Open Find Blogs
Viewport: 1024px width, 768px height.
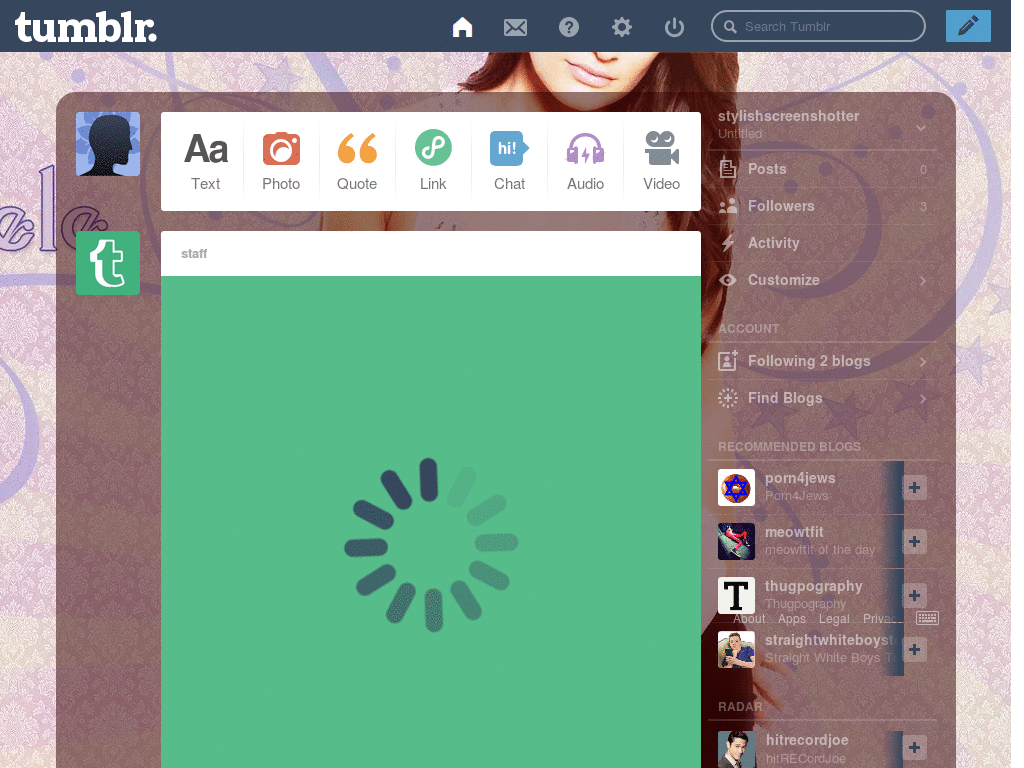click(x=823, y=398)
